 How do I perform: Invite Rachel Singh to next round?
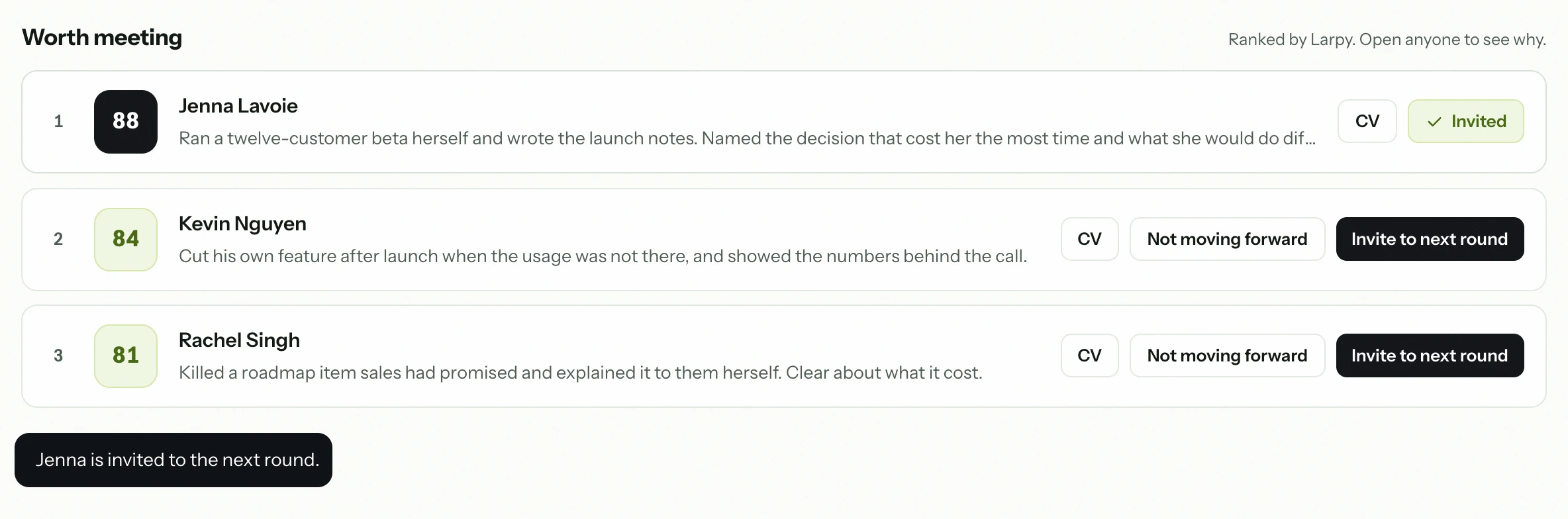click(1430, 355)
